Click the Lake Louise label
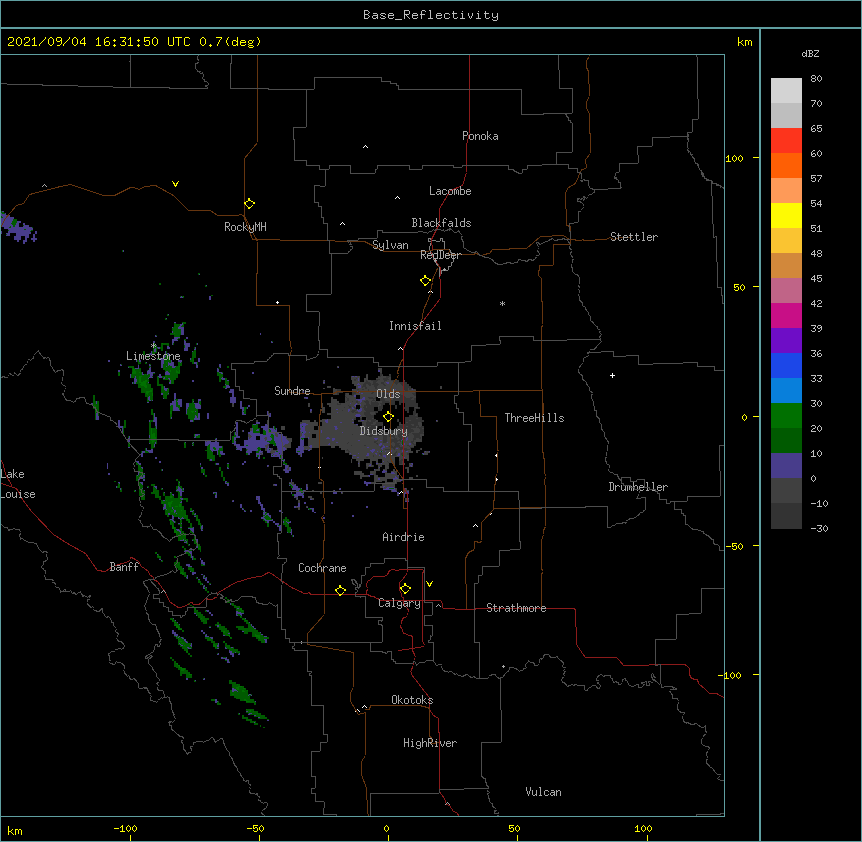The image size is (862, 842). [x=18, y=484]
